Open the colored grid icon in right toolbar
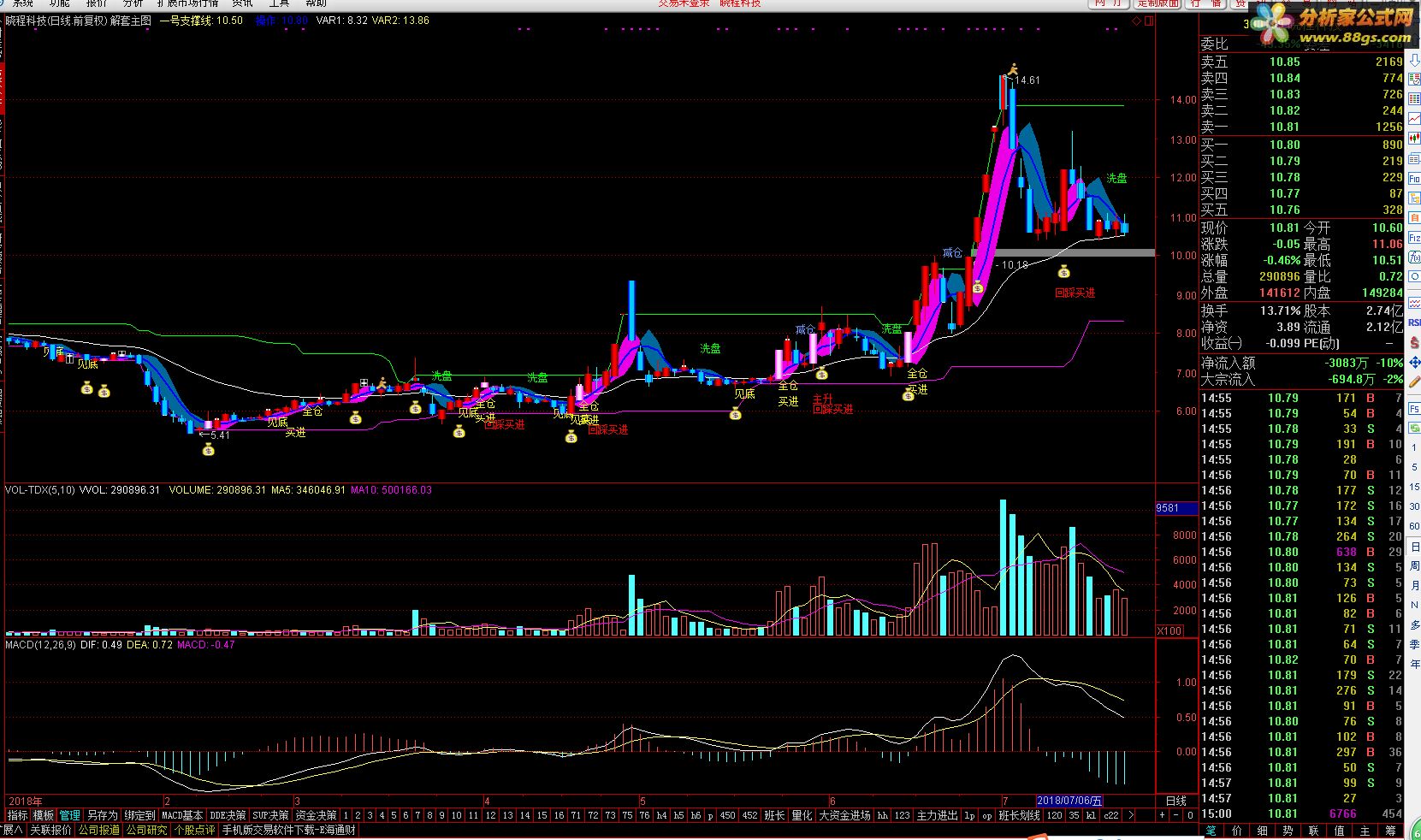The width and height of the screenshot is (1421, 840). pyautogui.click(x=1413, y=98)
